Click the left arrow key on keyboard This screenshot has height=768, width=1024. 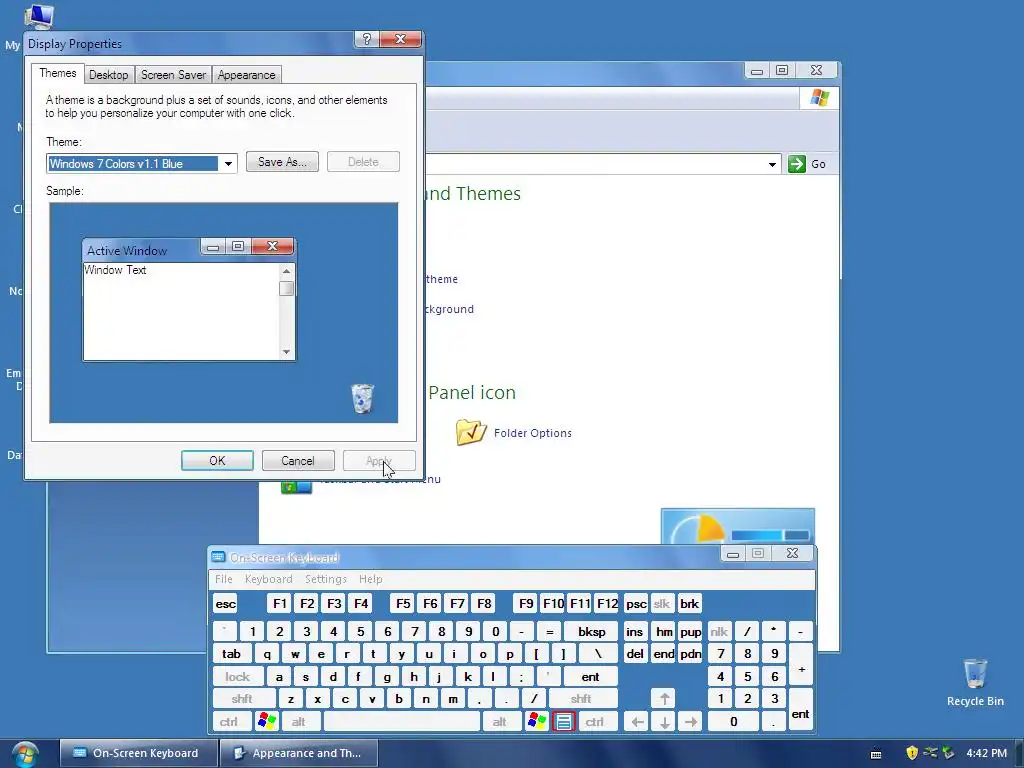coord(637,721)
